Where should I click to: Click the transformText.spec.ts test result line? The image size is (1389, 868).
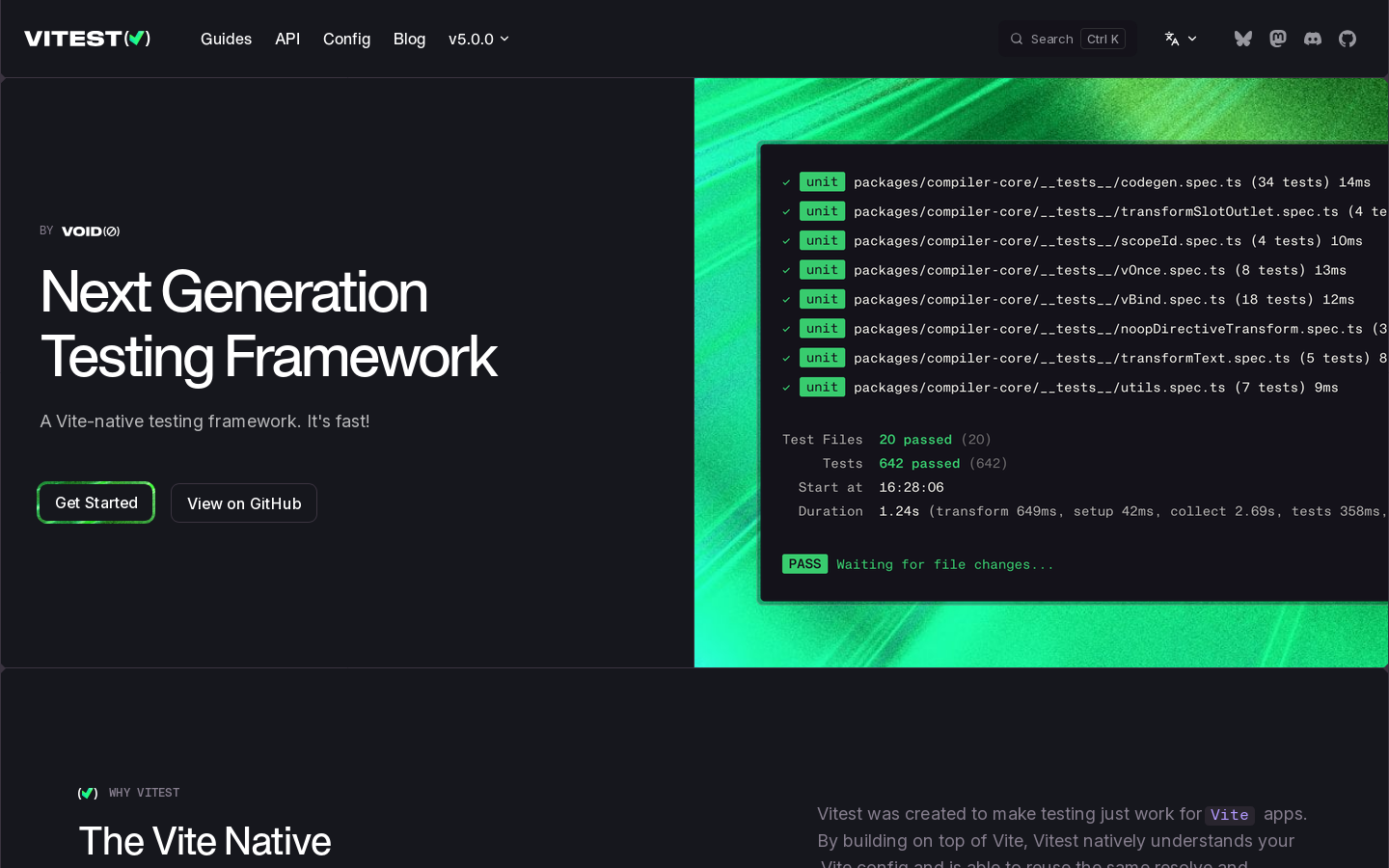click(1085, 358)
